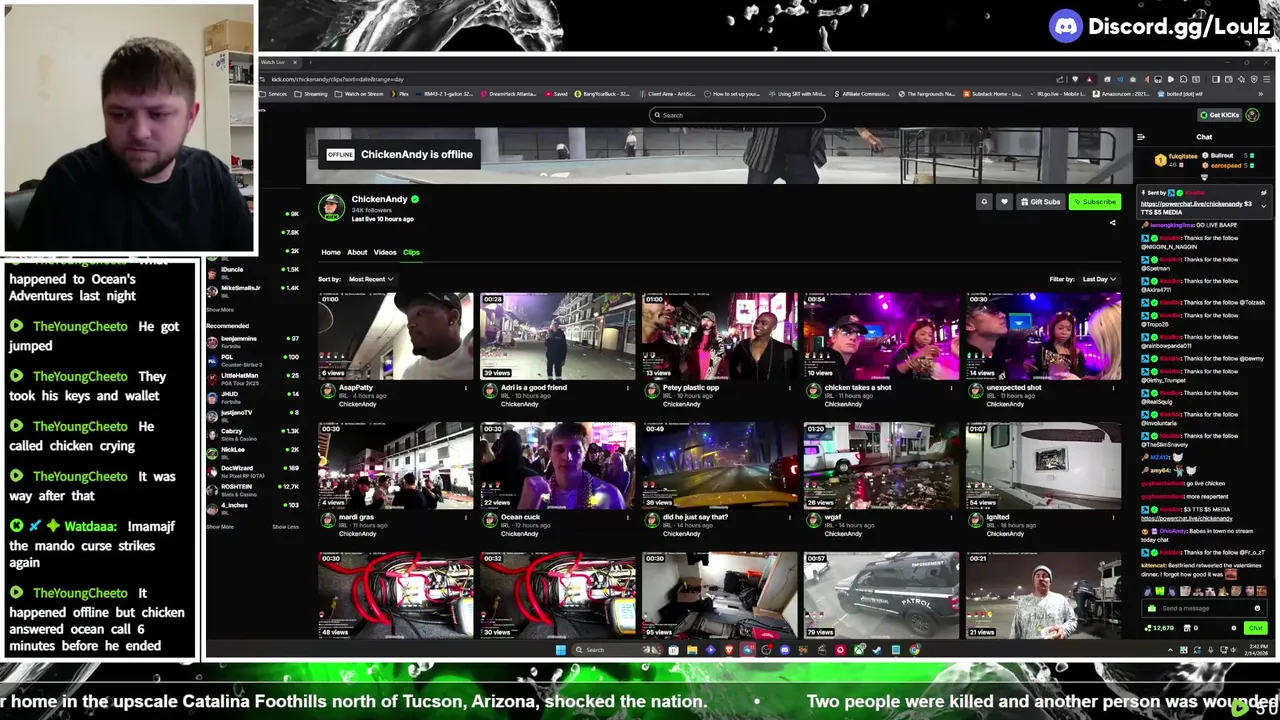
Task: Click ChickenAndy avatar under 'Ocean cuck' clip
Action: [x=490, y=521]
